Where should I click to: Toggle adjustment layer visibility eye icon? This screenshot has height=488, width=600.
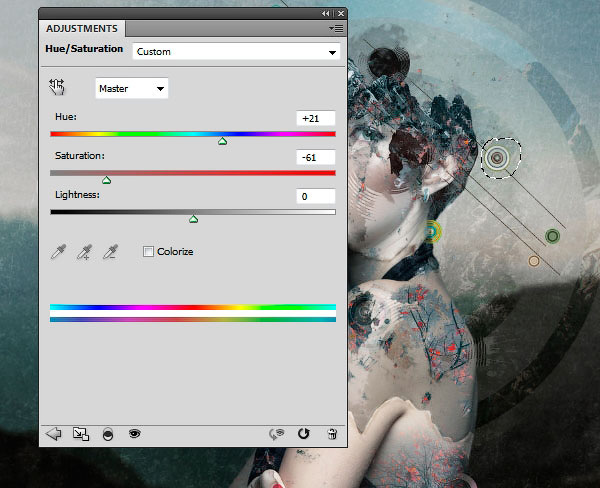(x=135, y=433)
